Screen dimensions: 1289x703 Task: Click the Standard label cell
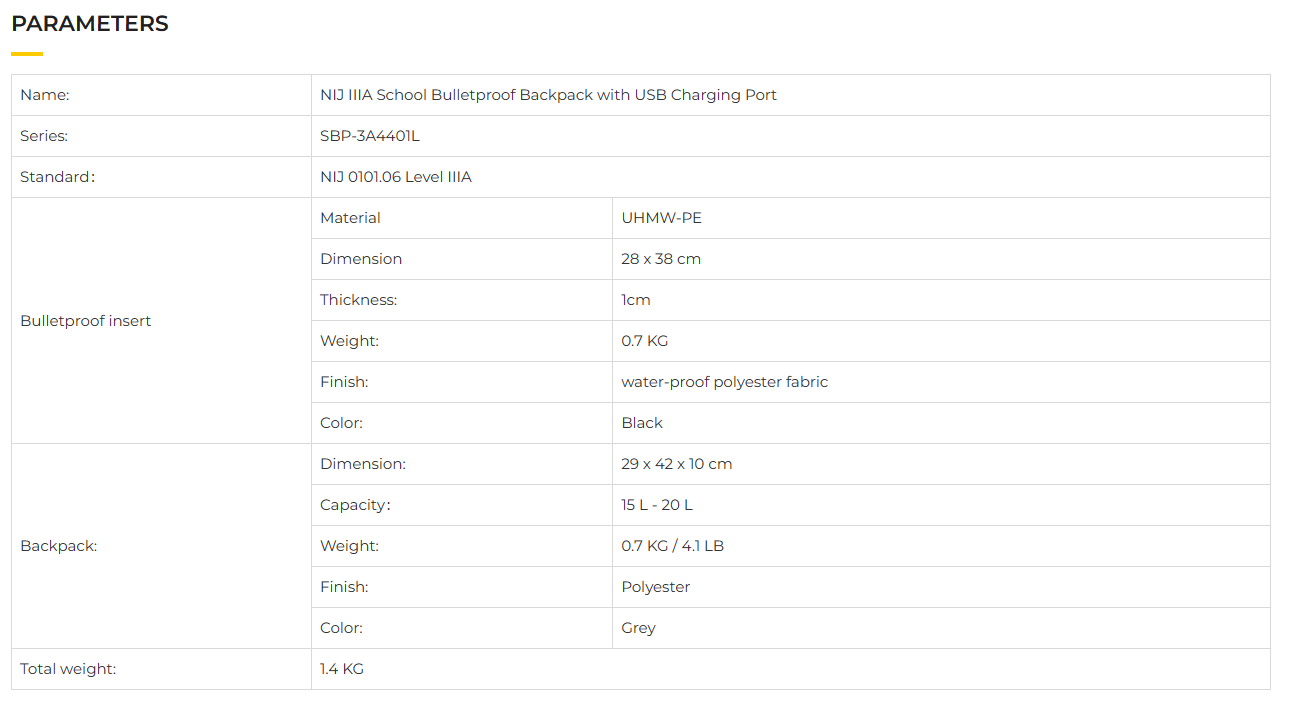click(x=57, y=177)
